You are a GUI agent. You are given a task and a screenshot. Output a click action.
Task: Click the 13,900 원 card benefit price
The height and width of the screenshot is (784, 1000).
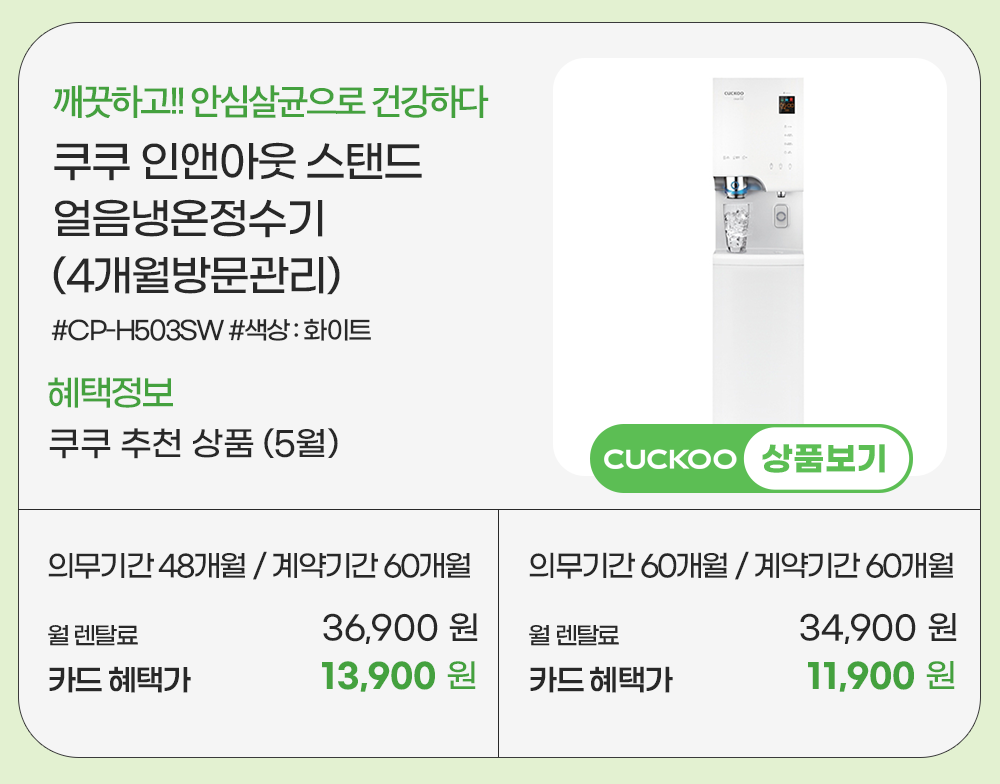398,677
